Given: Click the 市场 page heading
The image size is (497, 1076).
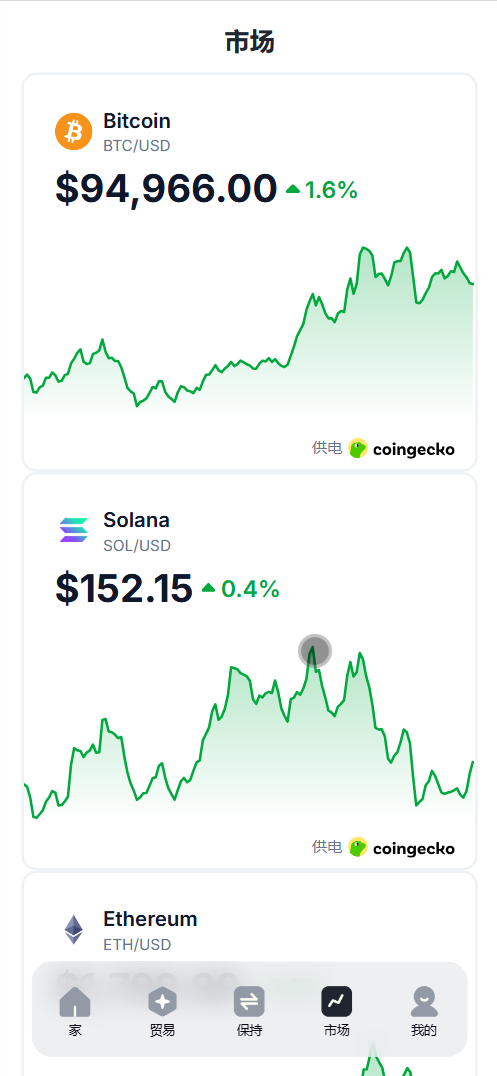Looking at the screenshot, I should 250,42.
